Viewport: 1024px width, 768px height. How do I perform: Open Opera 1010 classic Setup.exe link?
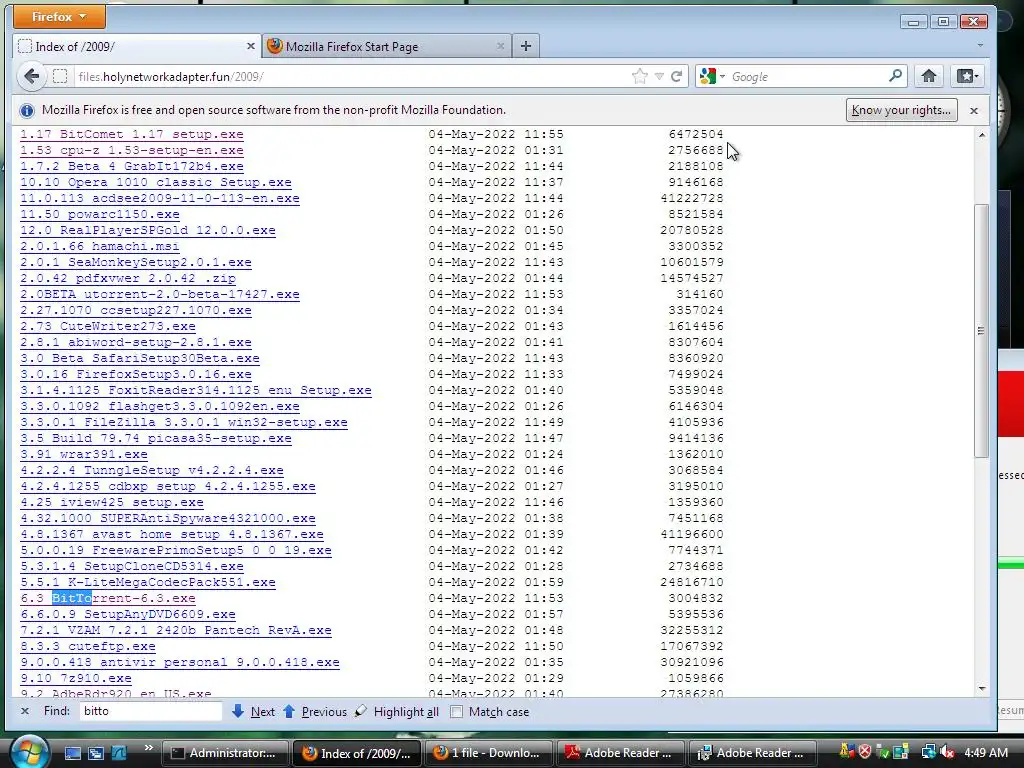(155, 182)
